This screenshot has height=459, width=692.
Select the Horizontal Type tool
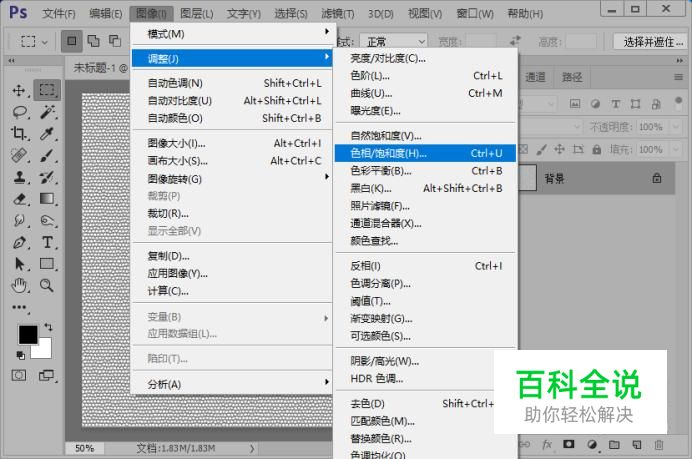pos(47,242)
